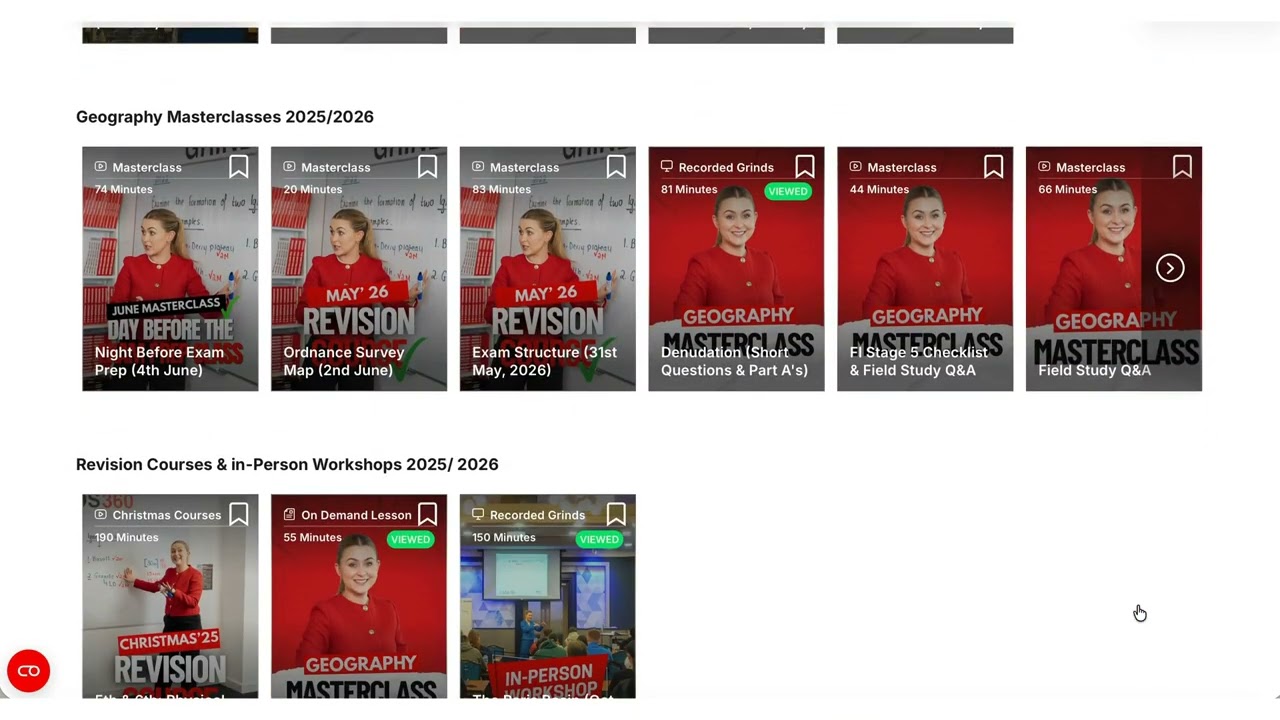Click the "66 Minutes" duration label
Image resolution: width=1280 pixels, height=720 pixels.
[x=1068, y=189]
